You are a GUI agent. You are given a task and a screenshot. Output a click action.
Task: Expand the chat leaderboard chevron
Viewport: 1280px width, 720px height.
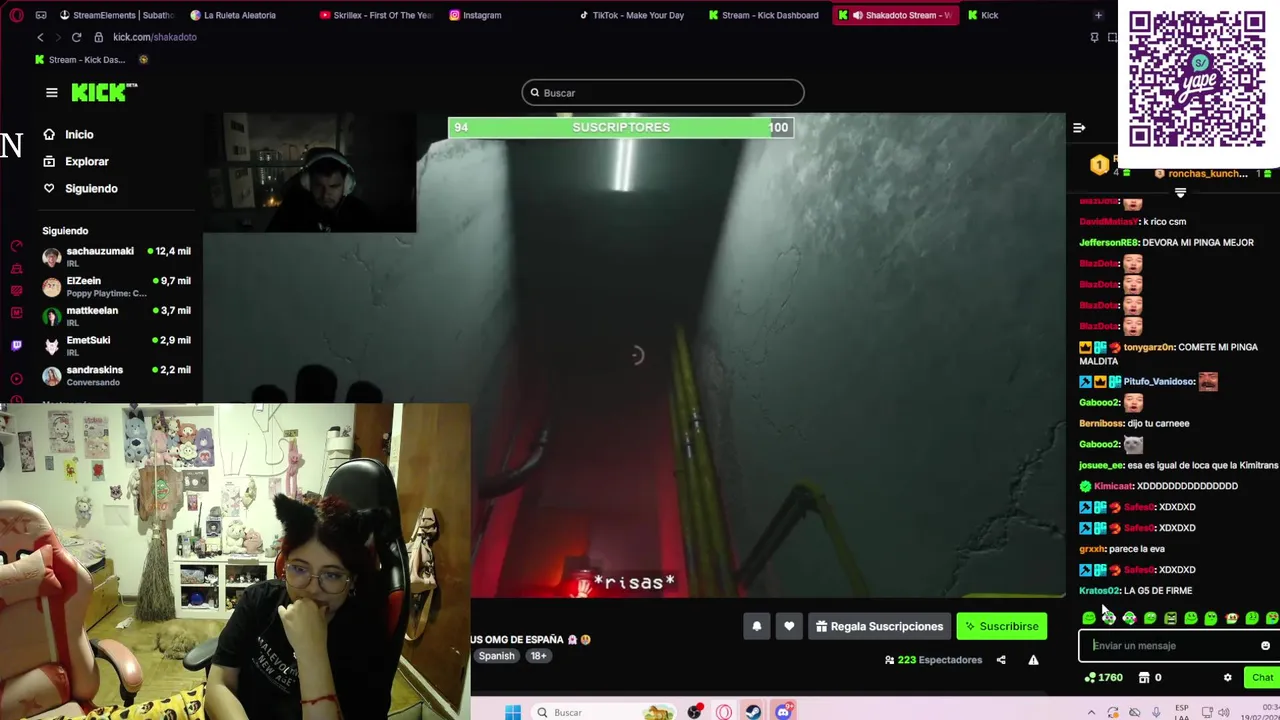(x=1180, y=192)
